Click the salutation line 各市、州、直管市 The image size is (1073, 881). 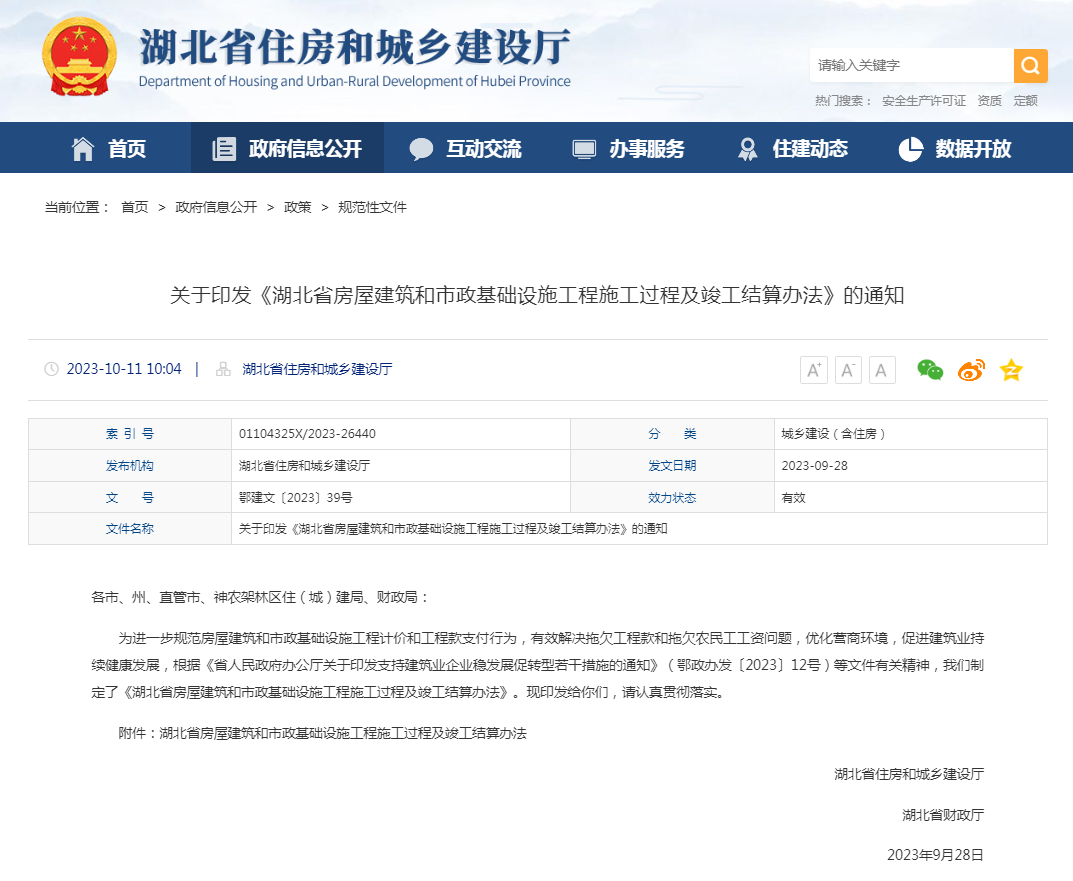click(261, 597)
